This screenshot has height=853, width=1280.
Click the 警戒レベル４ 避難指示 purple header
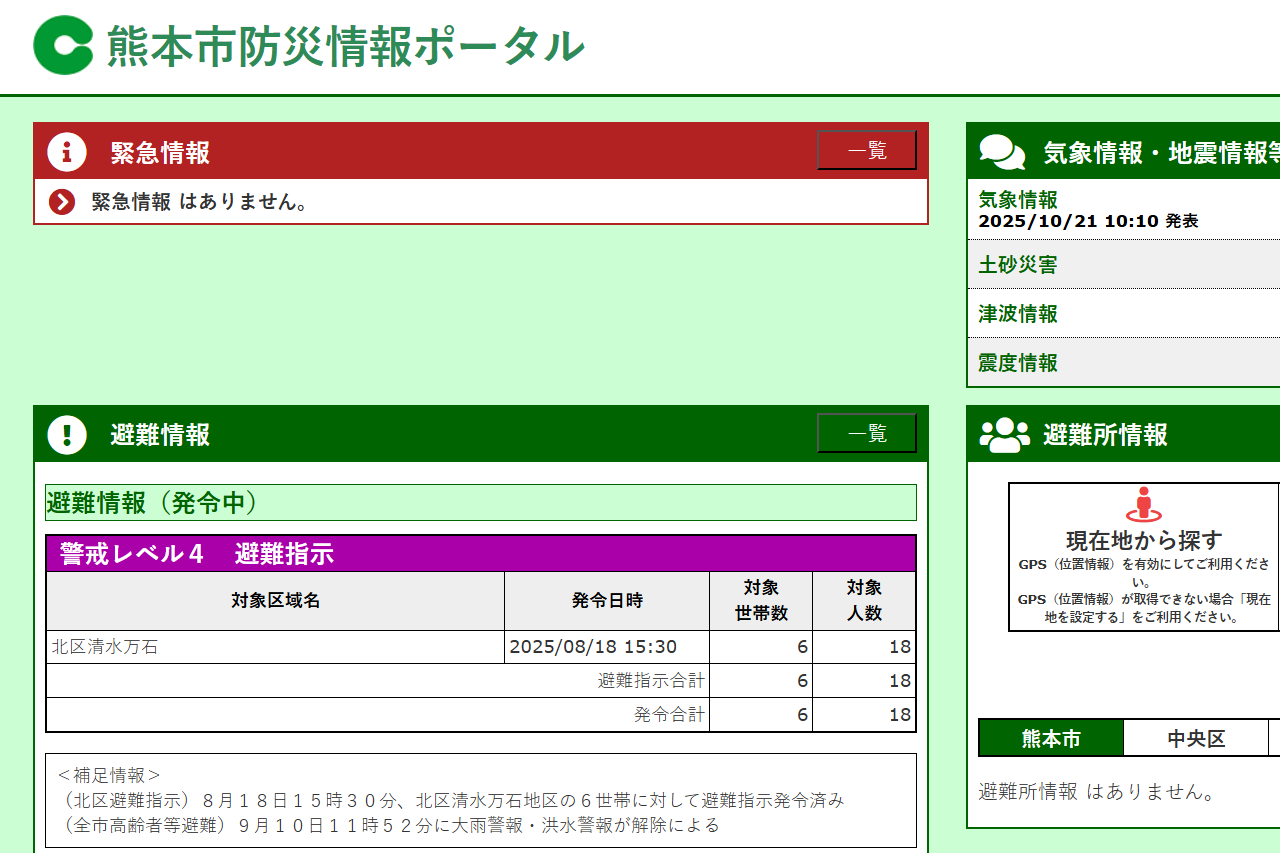point(480,554)
